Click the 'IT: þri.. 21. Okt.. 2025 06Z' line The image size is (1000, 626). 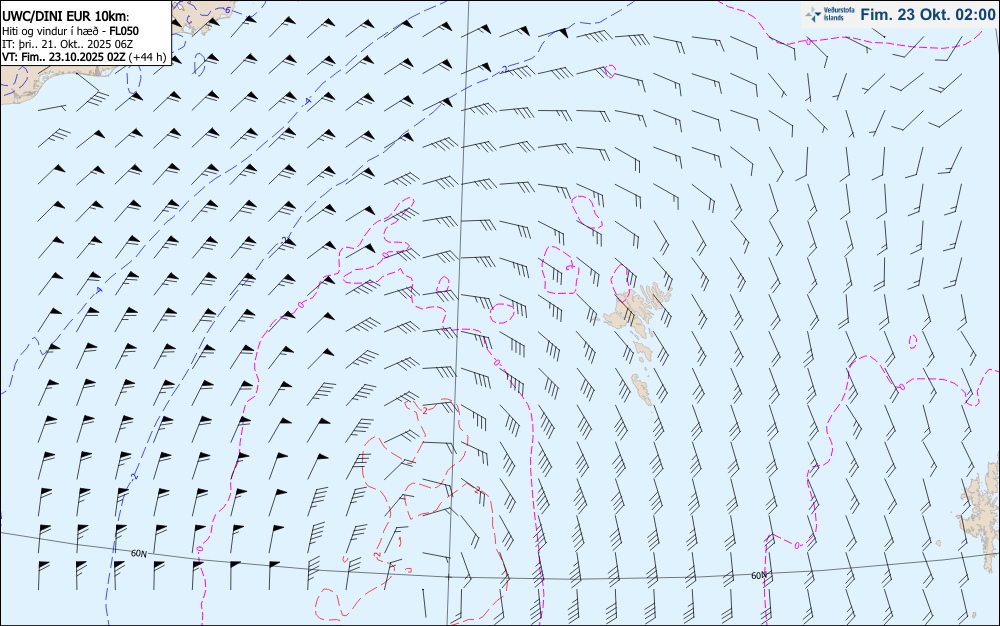click(x=68, y=44)
